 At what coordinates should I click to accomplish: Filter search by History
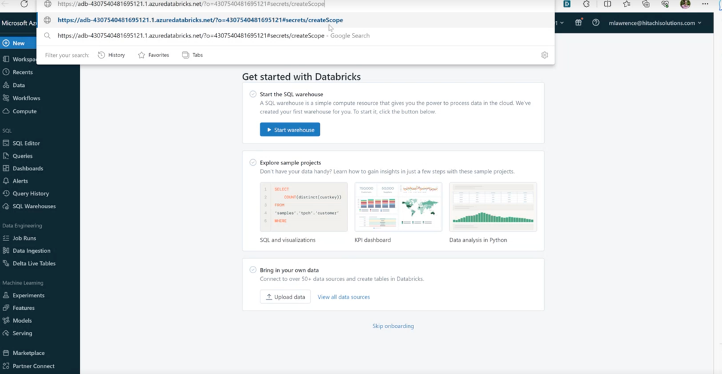(x=111, y=55)
